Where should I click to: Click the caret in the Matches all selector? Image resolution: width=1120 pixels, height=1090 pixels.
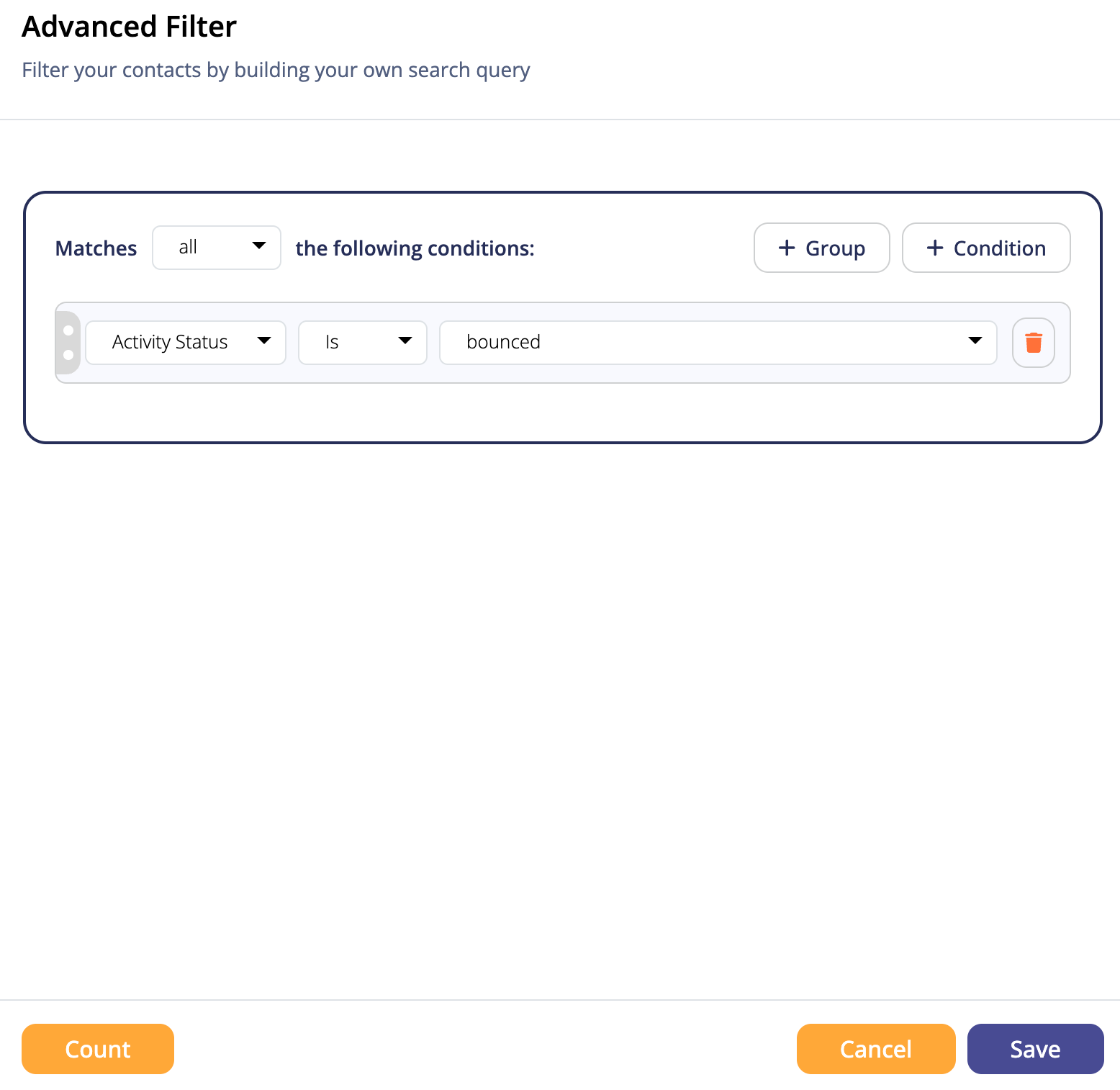coord(259,246)
